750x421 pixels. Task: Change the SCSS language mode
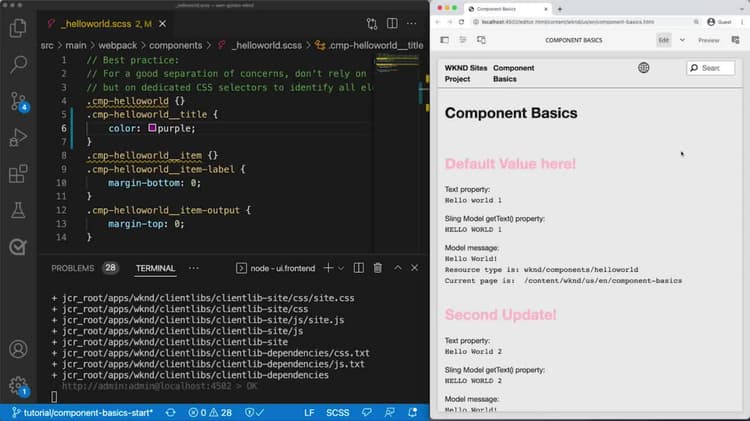pos(337,412)
